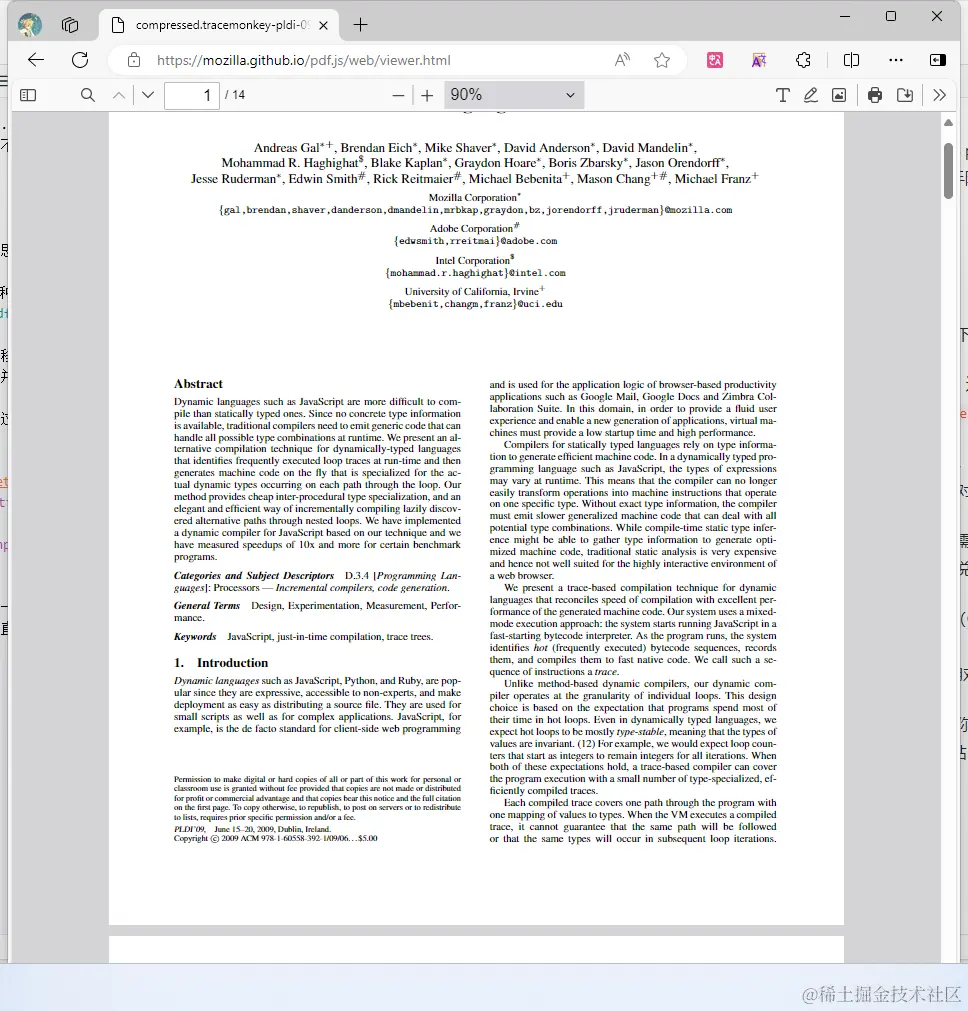Click the '/ 14' page count text
Viewport: 968px width, 1011px height.
click(235, 95)
